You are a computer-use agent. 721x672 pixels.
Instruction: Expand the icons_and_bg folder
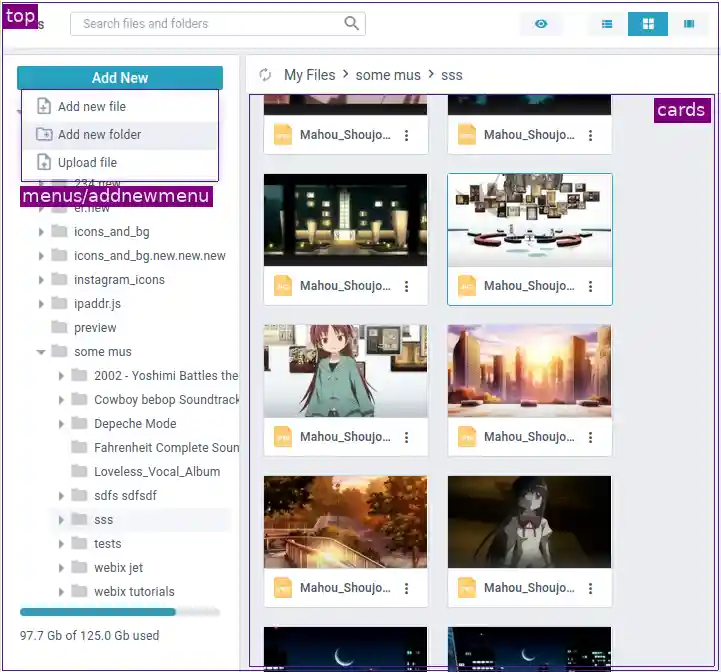41,232
